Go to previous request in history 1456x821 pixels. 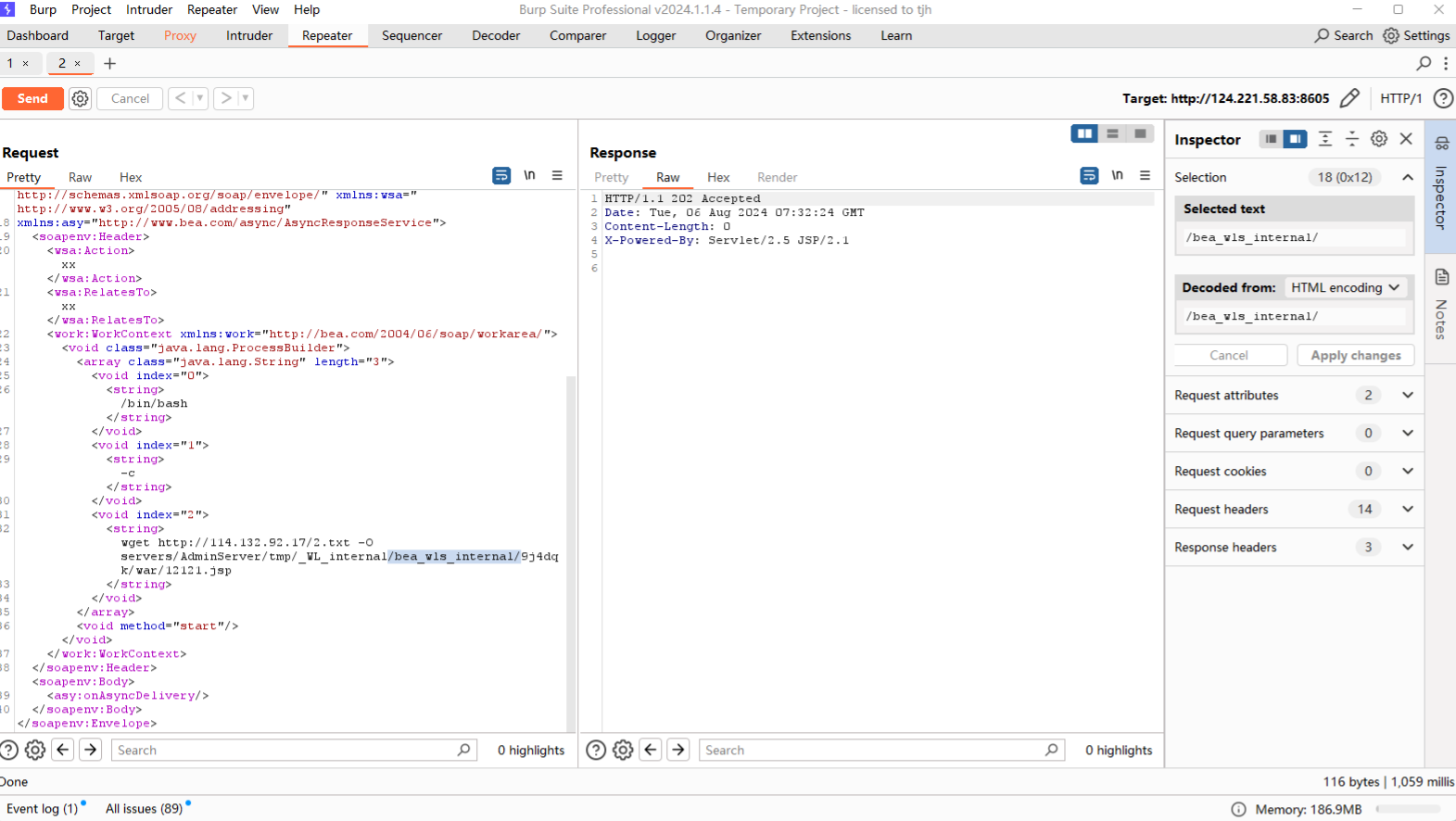tap(181, 98)
